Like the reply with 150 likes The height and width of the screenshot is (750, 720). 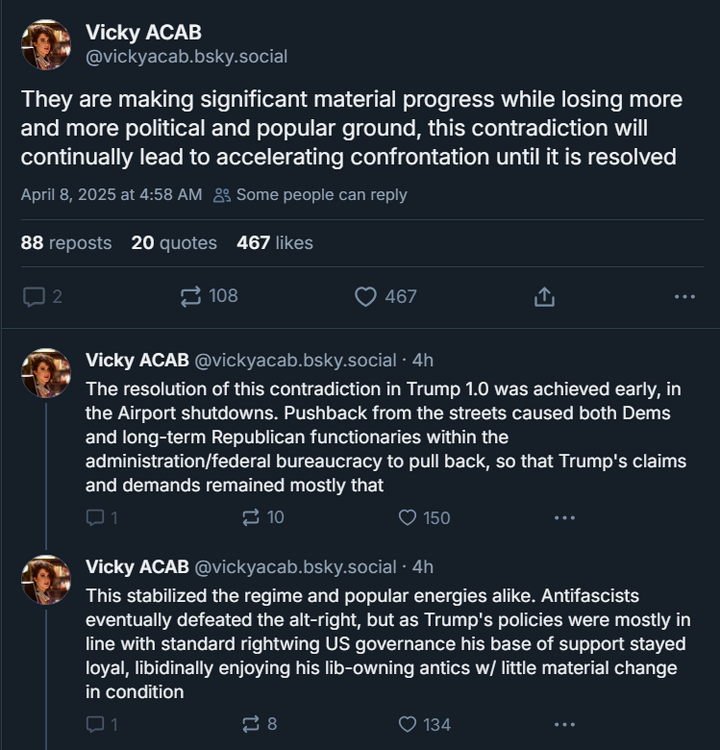(407, 517)
